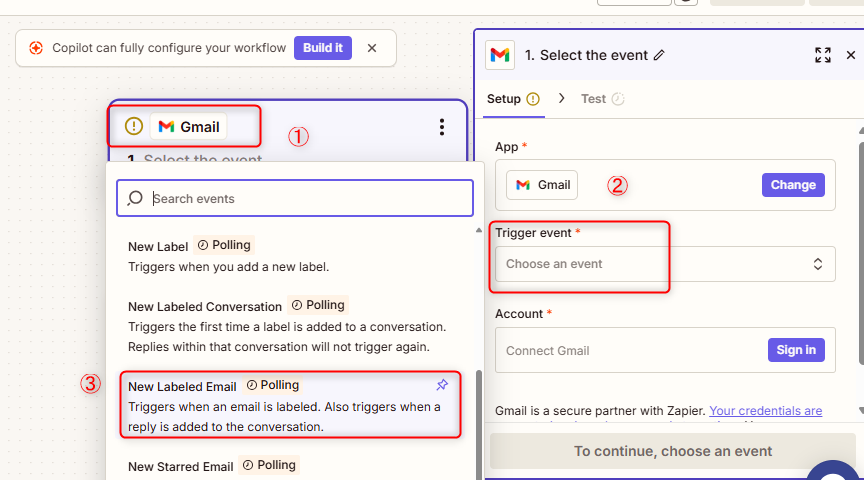This screenshot has width=864, height=480.
Task: Click the pin icon on New Labeled Email
Action: [x=442, y=385]
